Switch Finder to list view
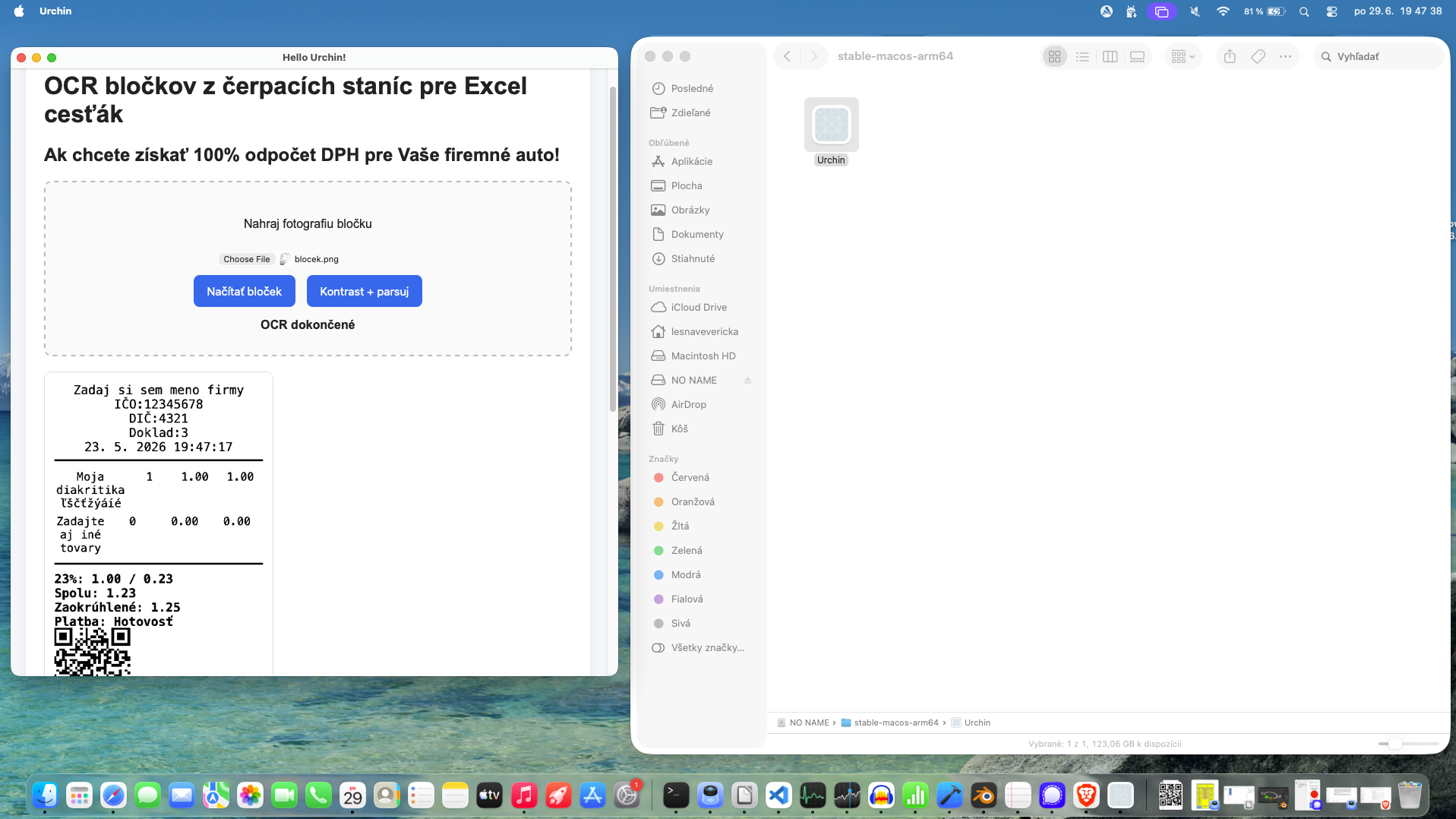This screenshot has height=819, width=1456. point(1082,56)
